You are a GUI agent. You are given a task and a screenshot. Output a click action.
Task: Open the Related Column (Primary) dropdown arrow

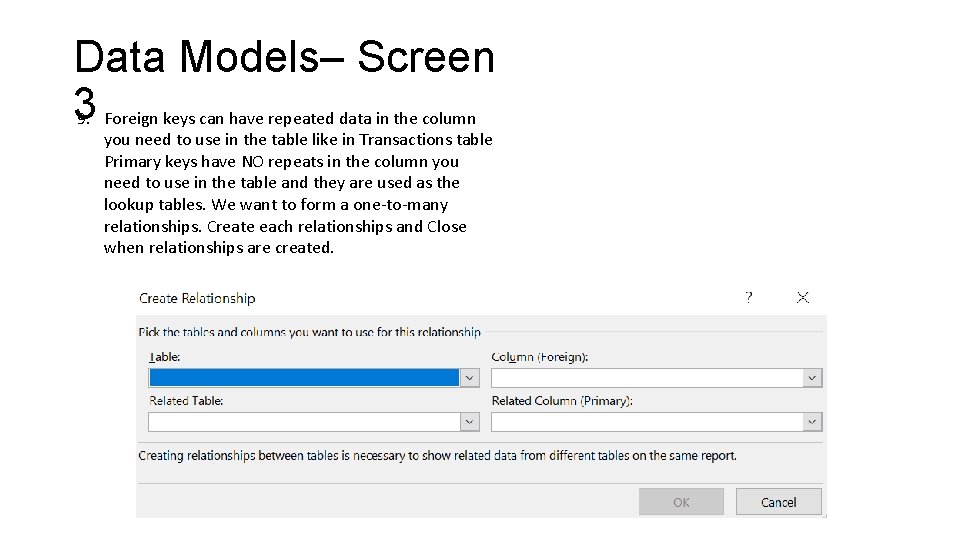[x=812, y=422]
